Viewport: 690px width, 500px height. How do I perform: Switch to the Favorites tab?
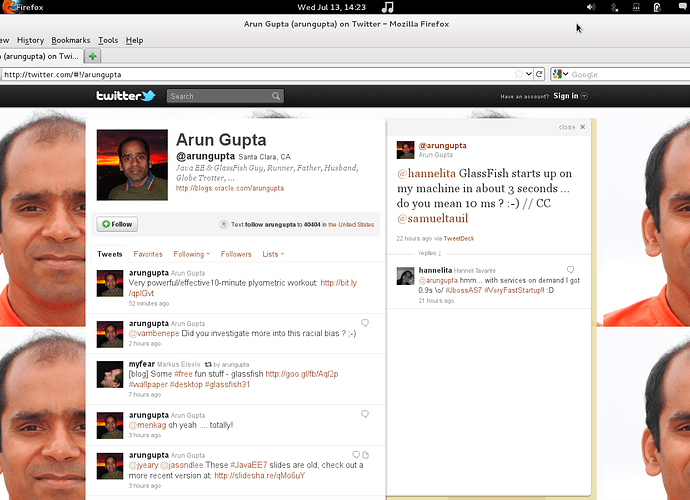pyautogui.click(x=148, y=254)
